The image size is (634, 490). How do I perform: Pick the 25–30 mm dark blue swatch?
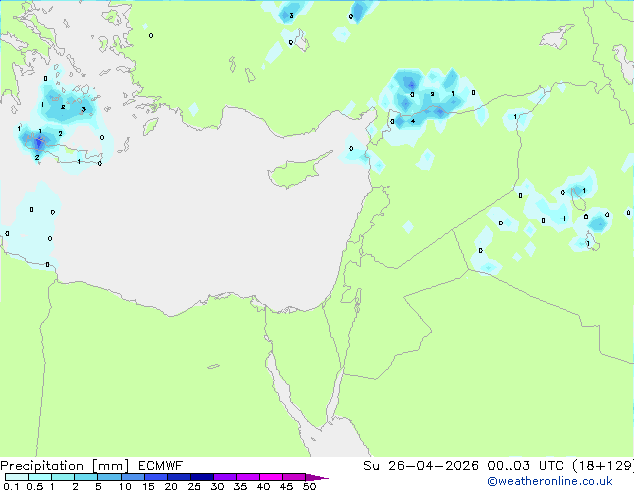click(201, 477)
